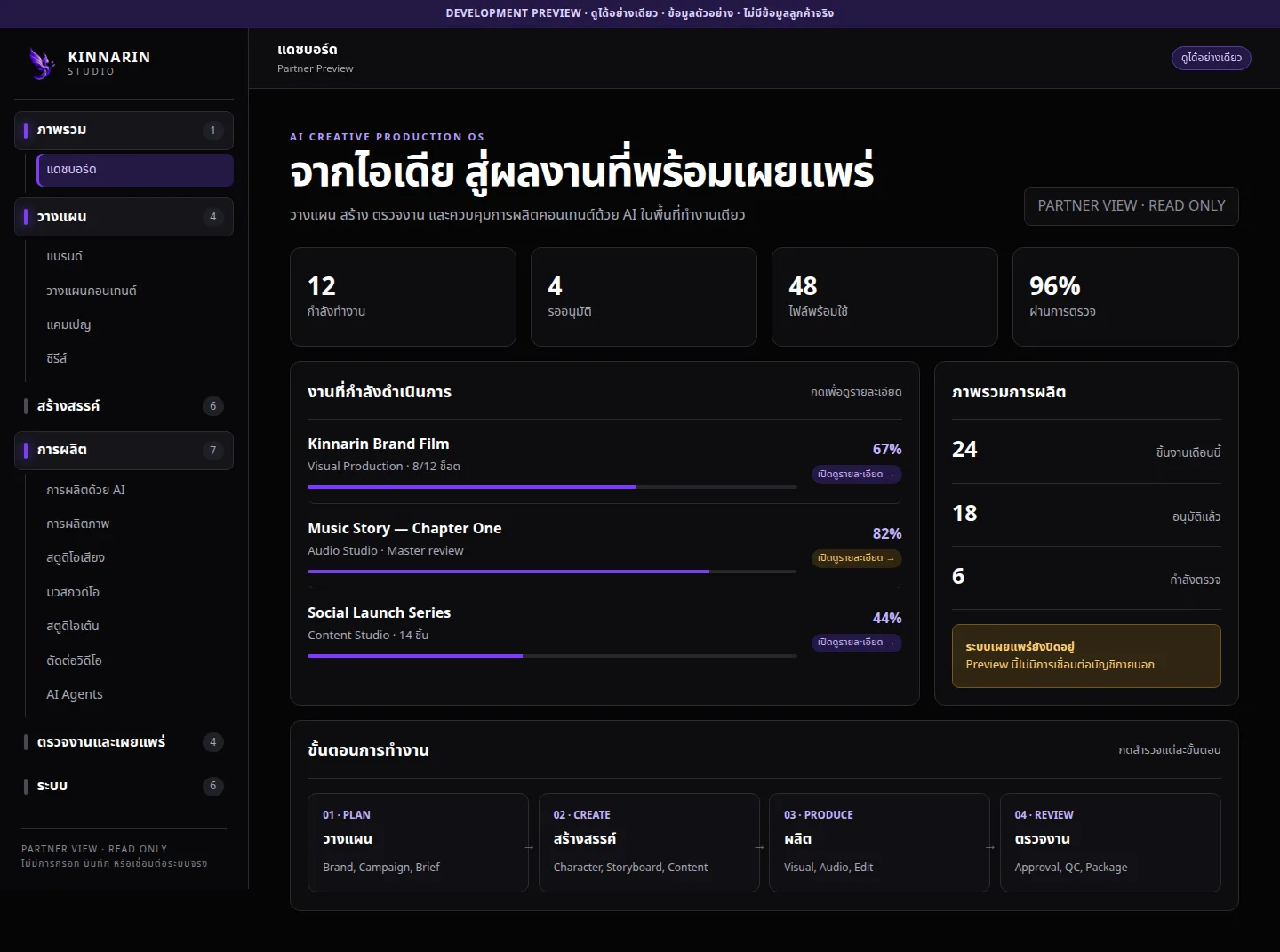1280x952 pixels.
Task: Open สตูดิโอเสียง in the sidebar
Action: (135, 558)
